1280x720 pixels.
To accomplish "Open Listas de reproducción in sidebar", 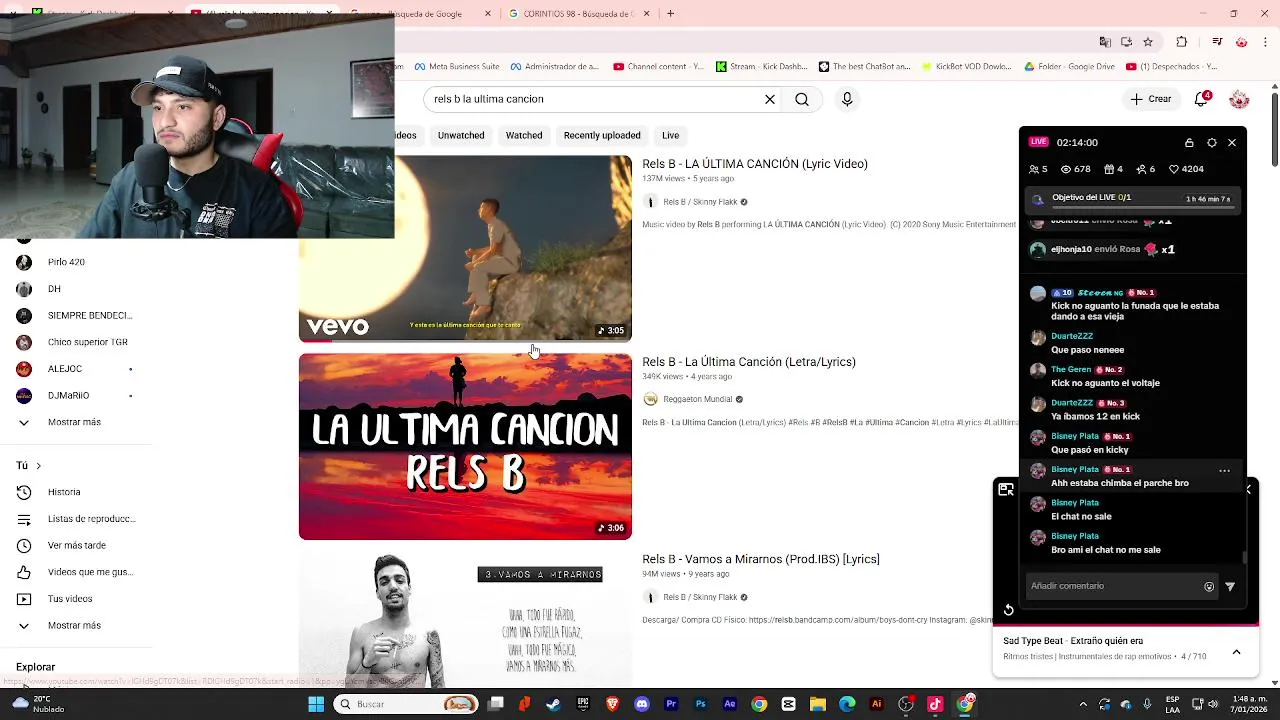I will 76,518.
